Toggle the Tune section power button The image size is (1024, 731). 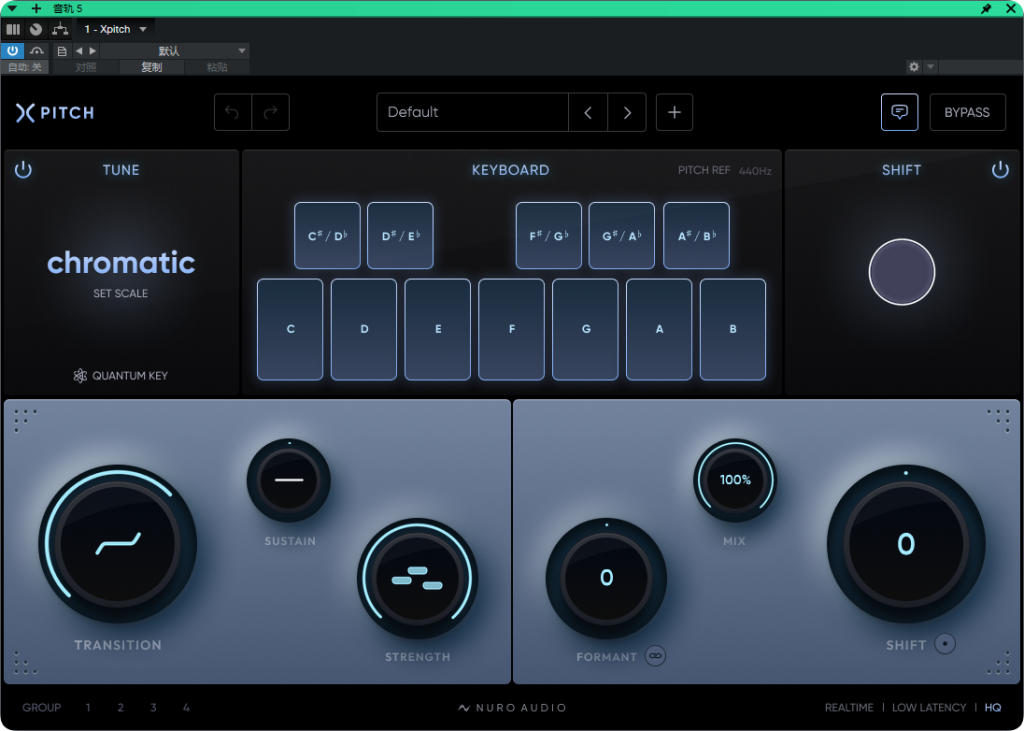tap(23, 171)
